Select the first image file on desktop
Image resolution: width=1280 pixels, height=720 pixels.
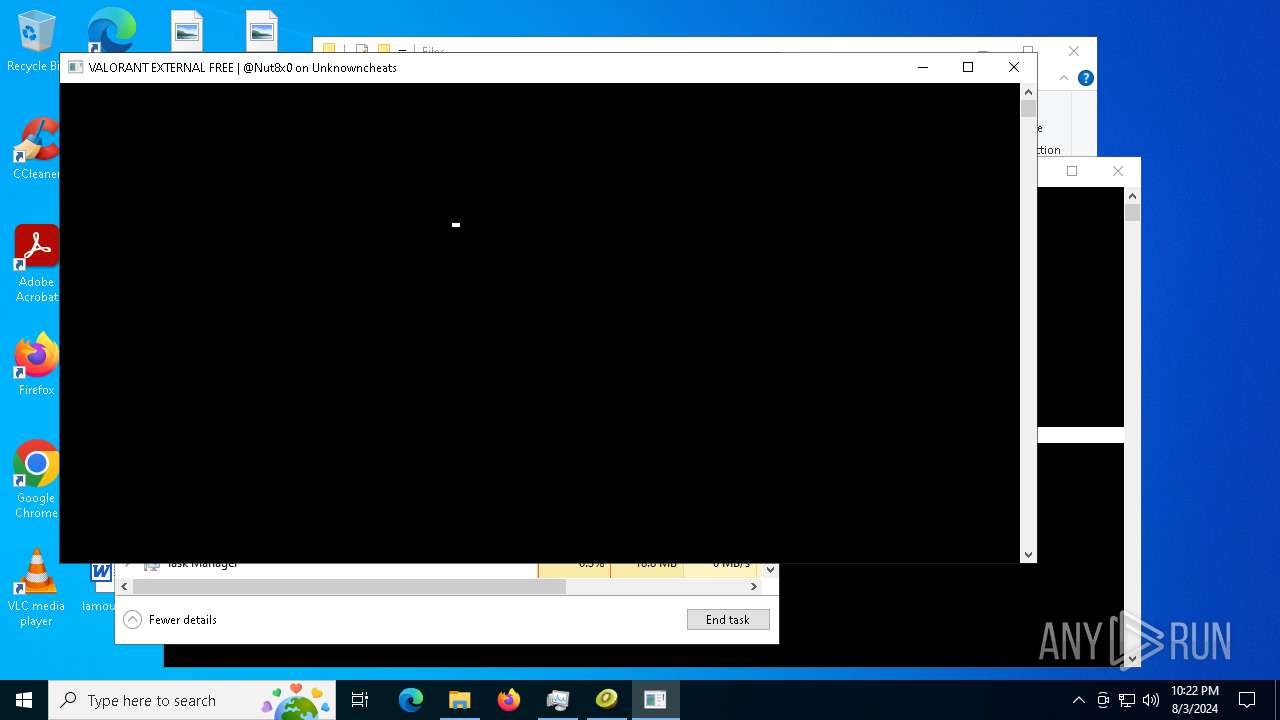point(187,30)
